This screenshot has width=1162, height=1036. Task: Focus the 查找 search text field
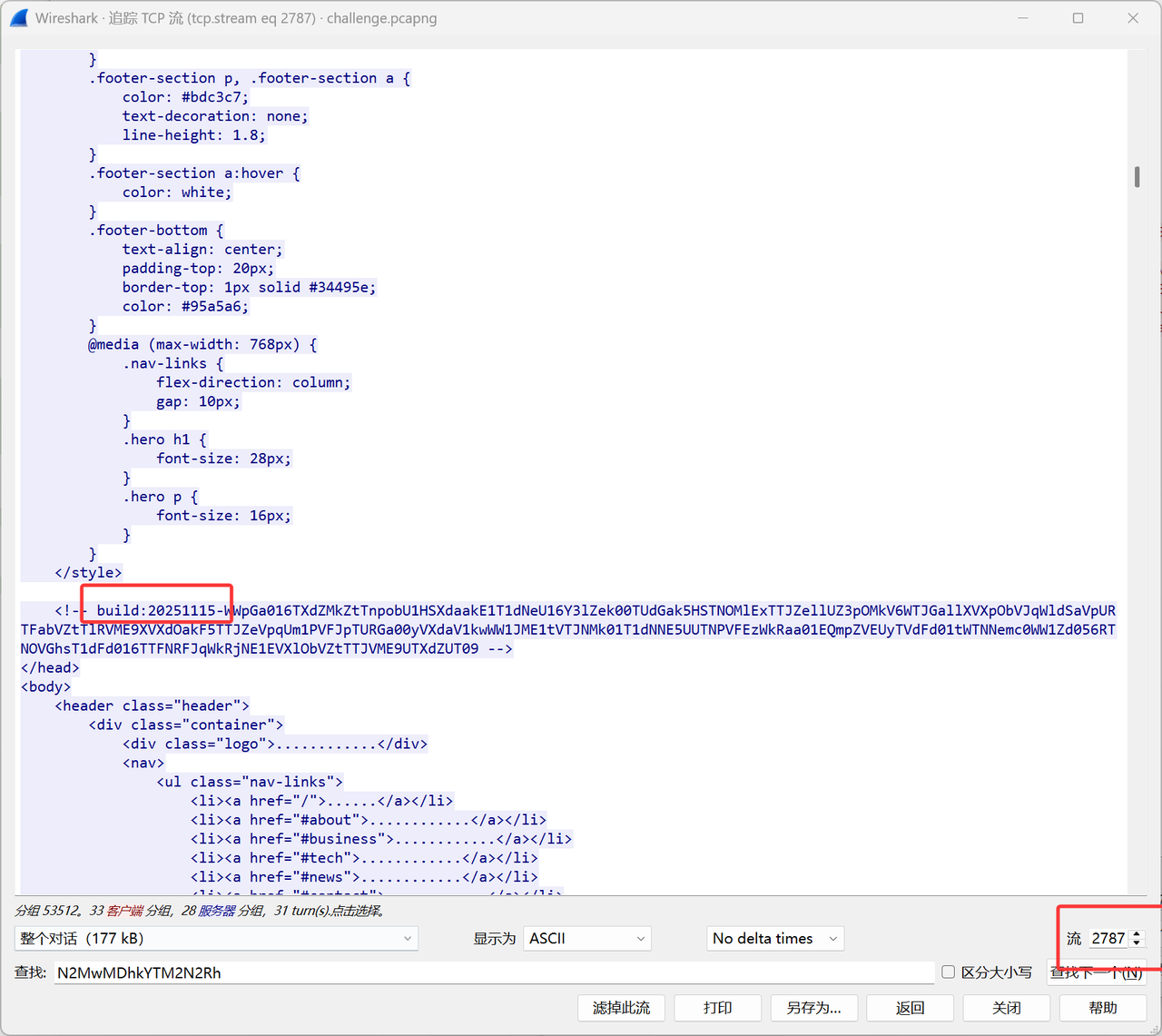[x=493, y=972]
